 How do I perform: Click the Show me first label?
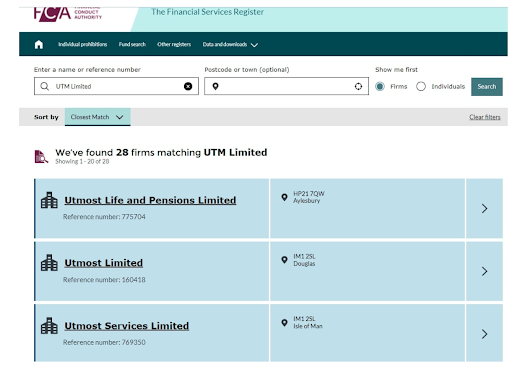point(396,70)
